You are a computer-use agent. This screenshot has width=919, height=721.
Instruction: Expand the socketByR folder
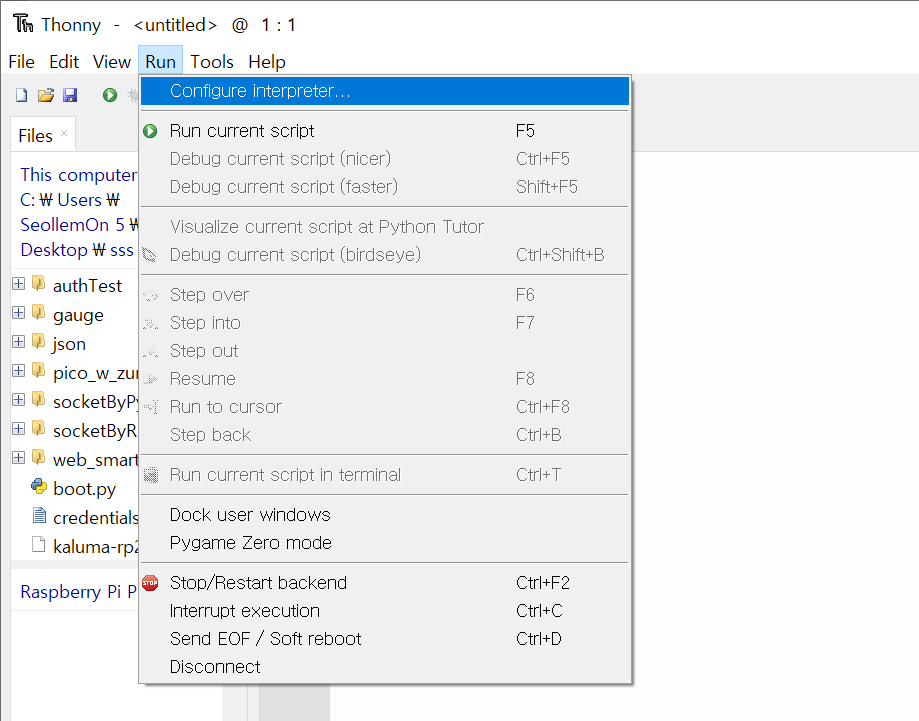pos(19,428)
